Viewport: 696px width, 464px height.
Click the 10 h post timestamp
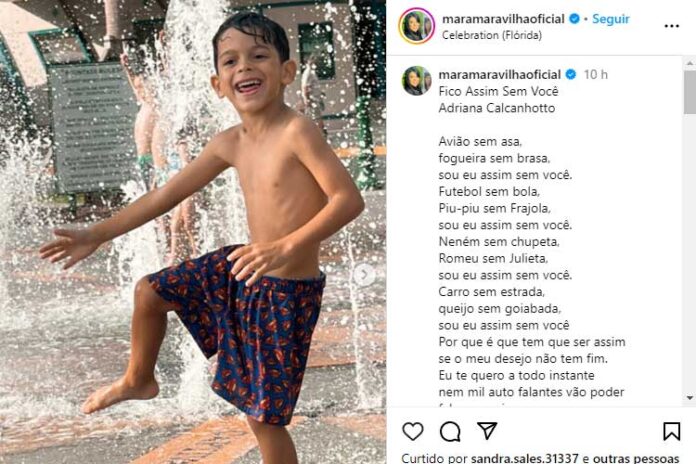point(596,74)
